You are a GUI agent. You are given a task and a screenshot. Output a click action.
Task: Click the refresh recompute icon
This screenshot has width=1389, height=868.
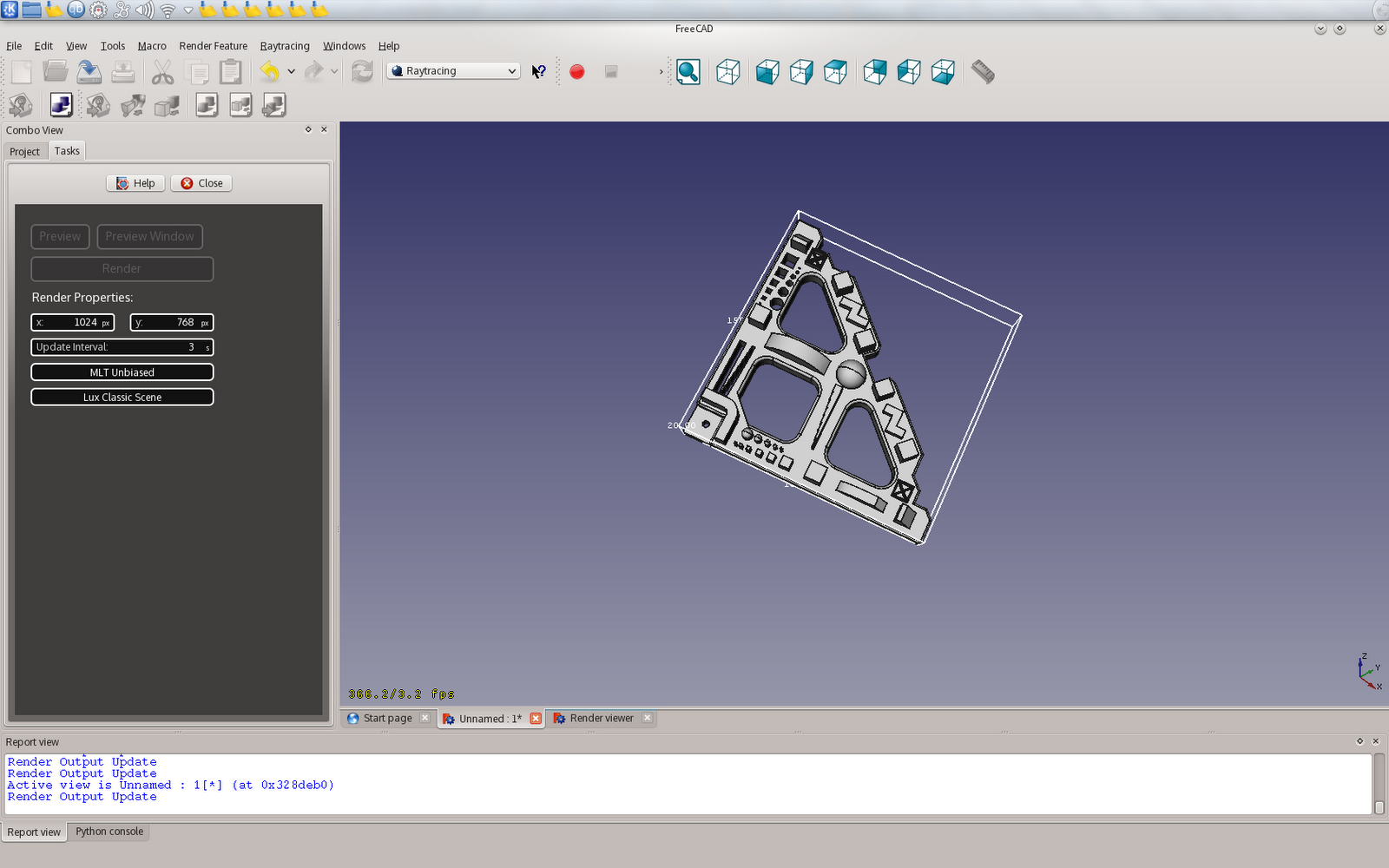coord(362,72)
